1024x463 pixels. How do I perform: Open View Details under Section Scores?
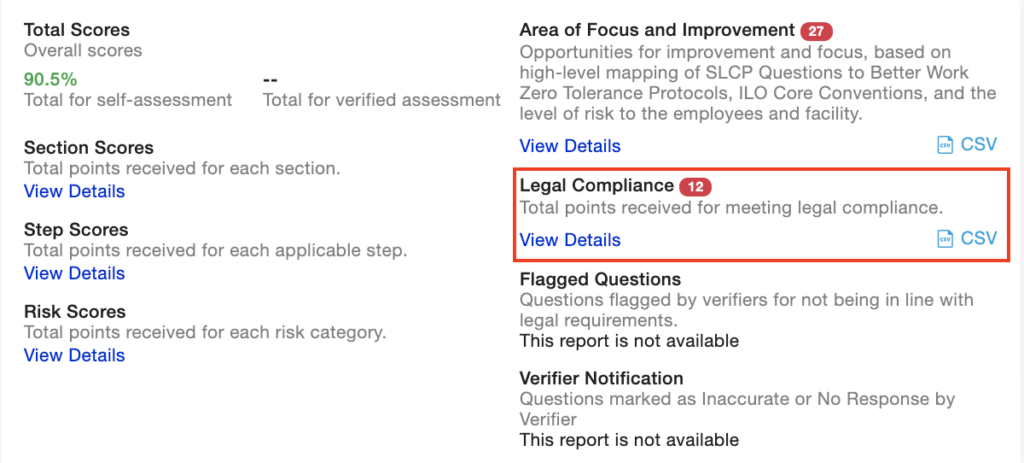coord(74,191)
